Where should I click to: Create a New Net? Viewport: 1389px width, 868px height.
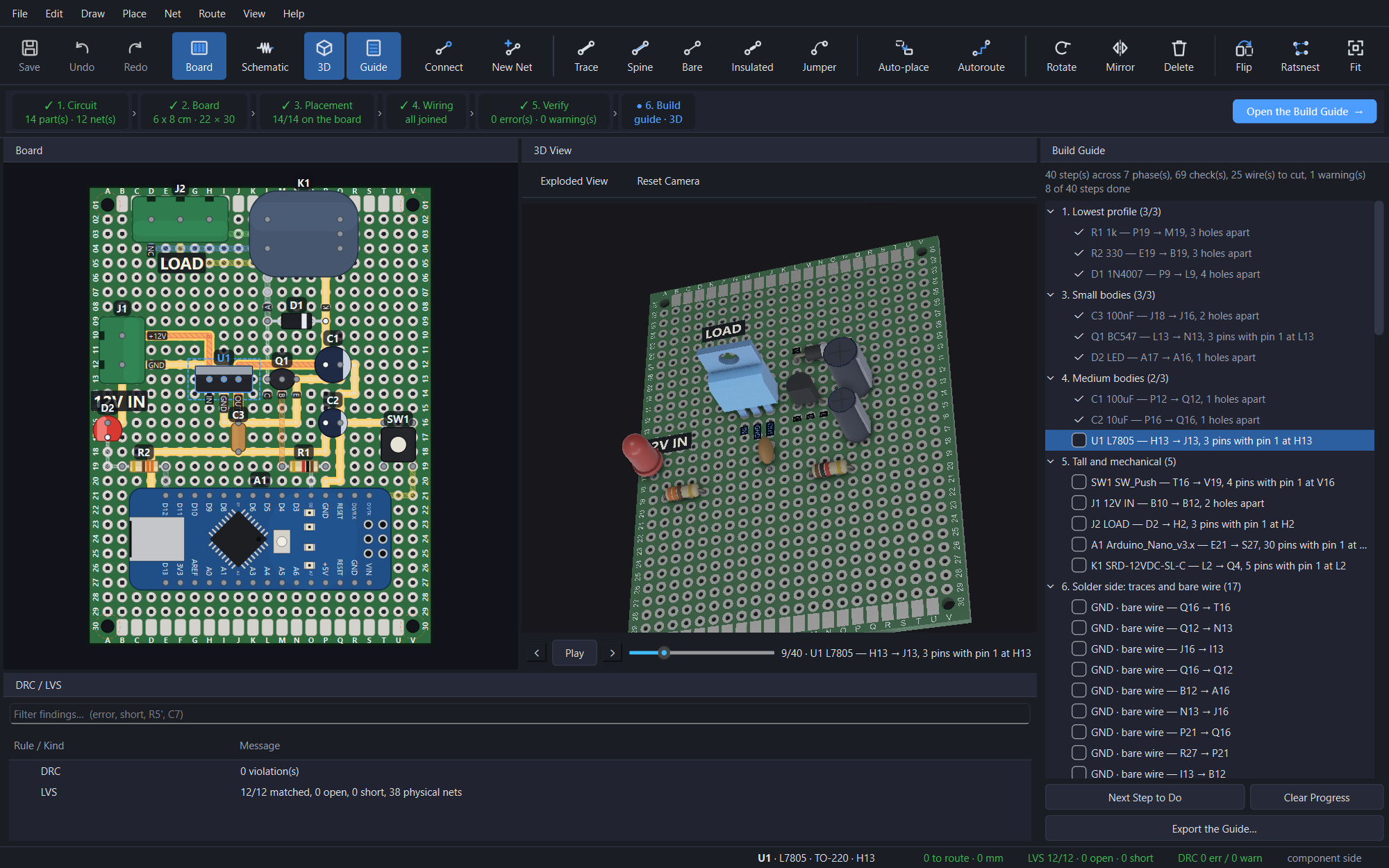point(512,56)
